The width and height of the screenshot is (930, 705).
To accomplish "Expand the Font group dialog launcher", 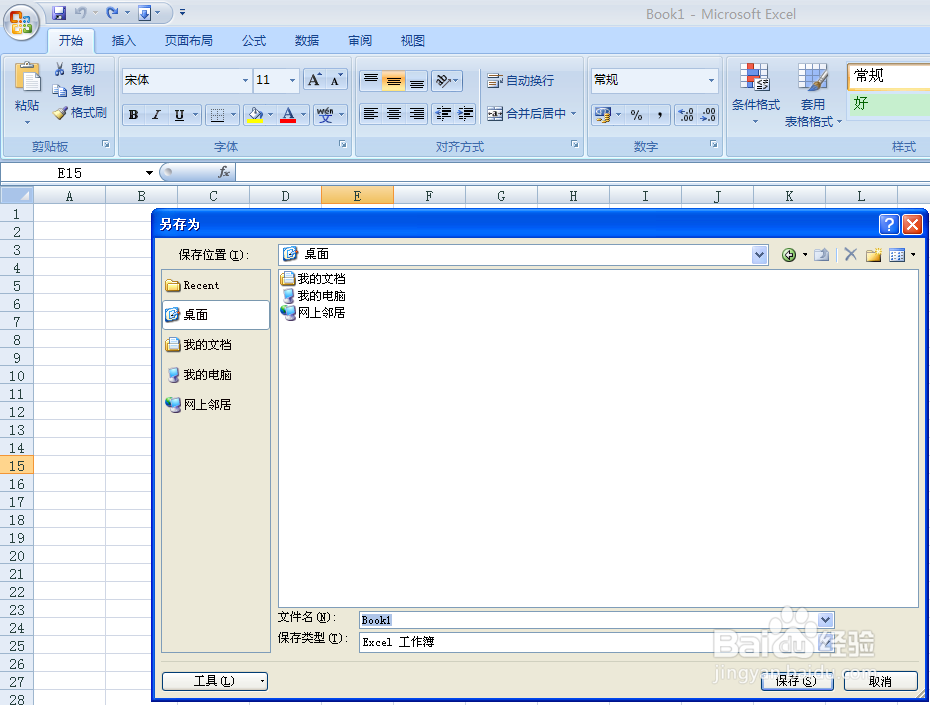I will 342,144.
